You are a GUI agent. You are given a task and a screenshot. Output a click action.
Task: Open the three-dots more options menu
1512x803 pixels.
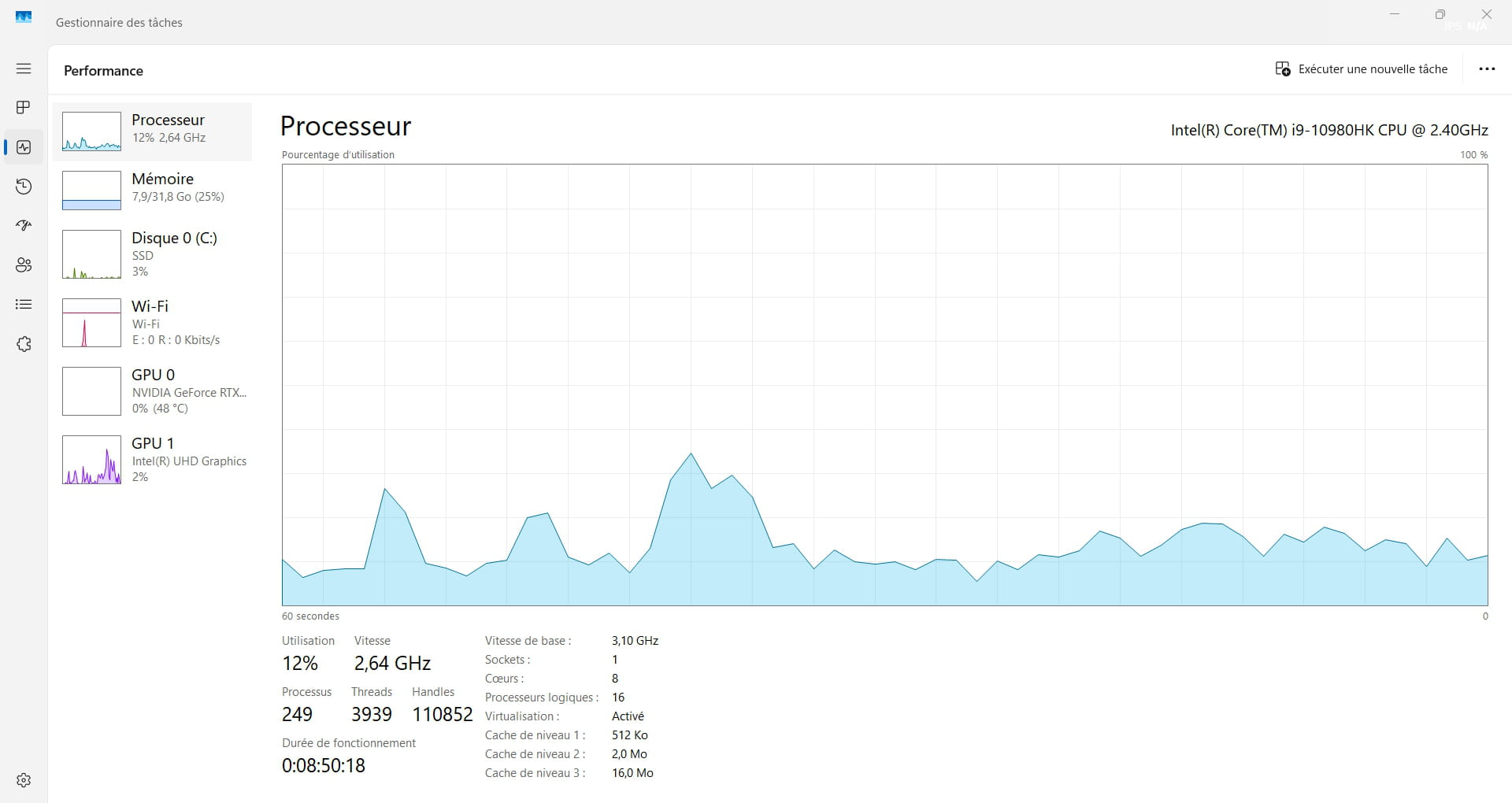coord(1487,69)
